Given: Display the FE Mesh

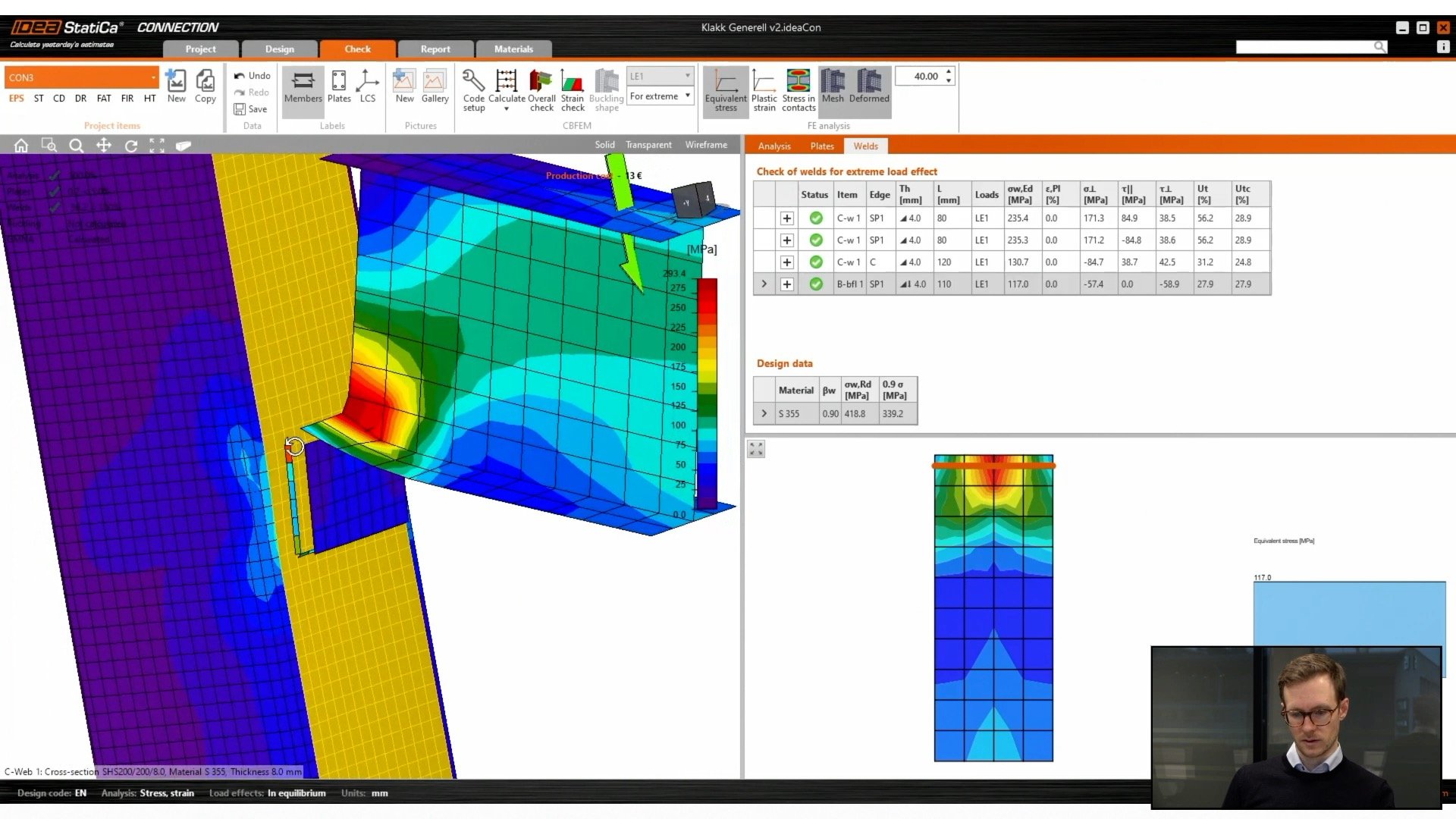Looking at the screenshot, I should pyautogui.click(x=832, y=89).
